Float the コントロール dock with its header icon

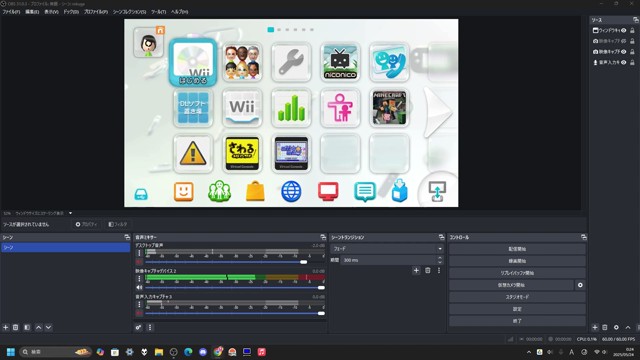click(x=584, y=237)
